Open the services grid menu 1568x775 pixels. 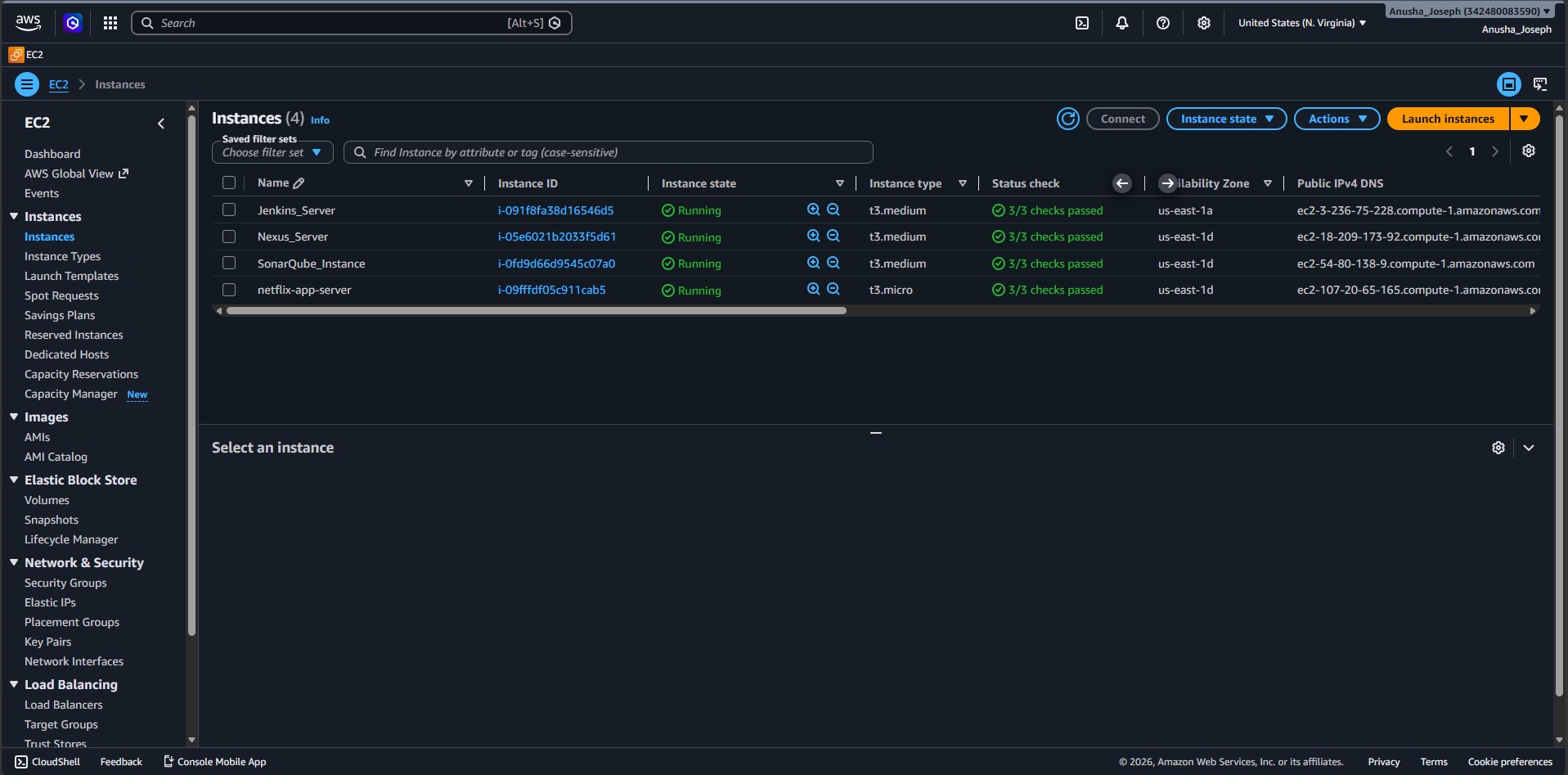coord(110,23)
